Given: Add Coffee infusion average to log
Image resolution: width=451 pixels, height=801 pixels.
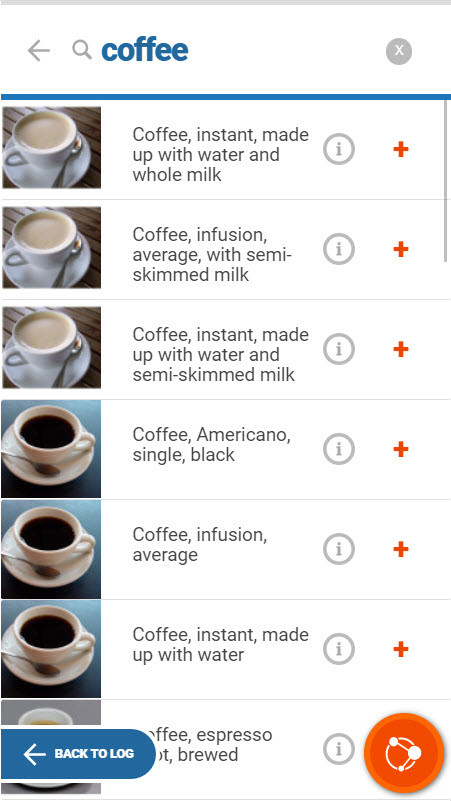Looking at the screenshot, I should (x=401, y=549).
